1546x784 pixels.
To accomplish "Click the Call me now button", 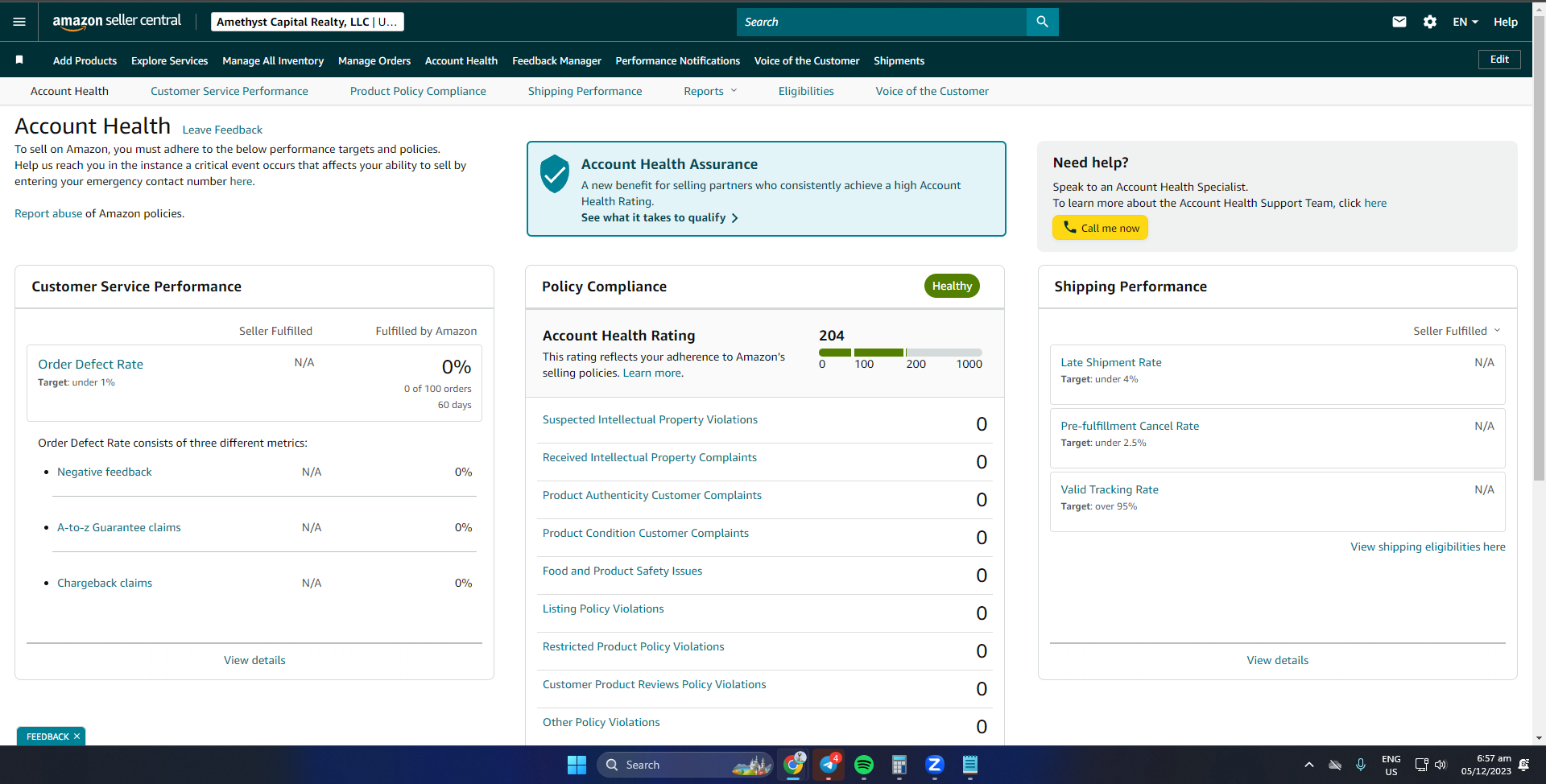I will [x=1100, y=228].
